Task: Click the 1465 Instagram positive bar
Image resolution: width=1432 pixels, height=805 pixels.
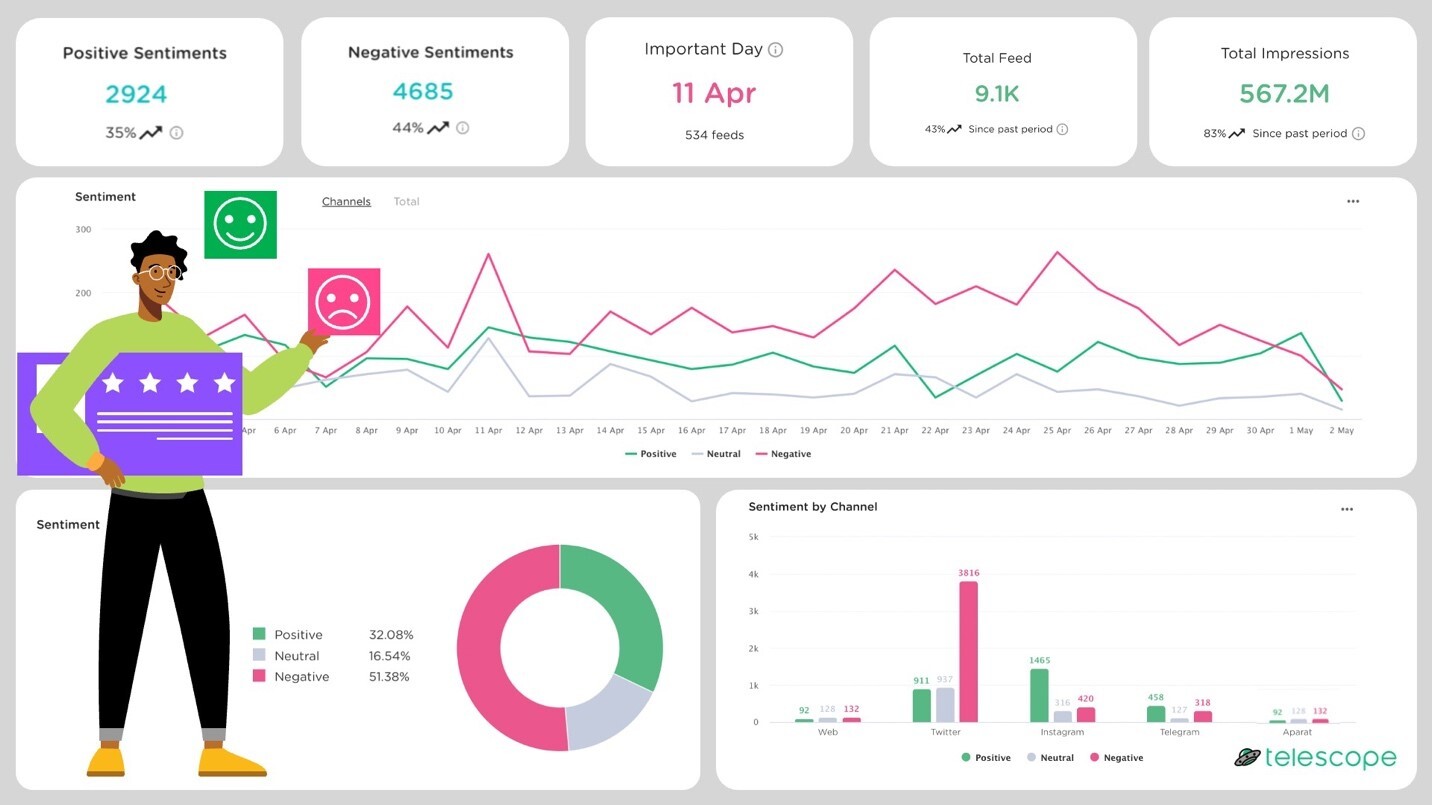Action: pyautogui.click(x=1039, y=695)
